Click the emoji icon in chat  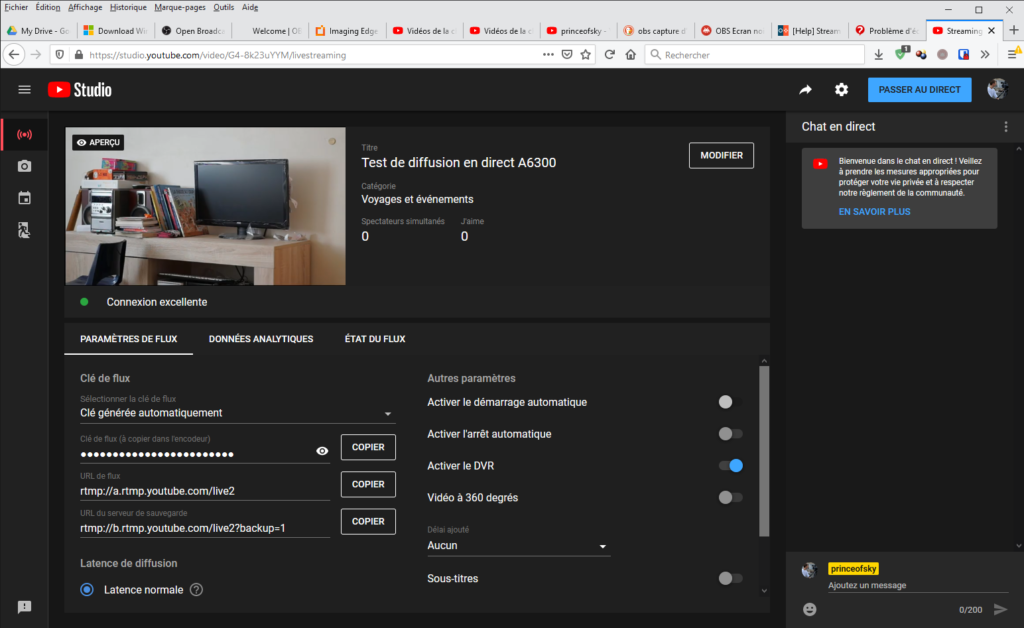click(x=810, y=609)
